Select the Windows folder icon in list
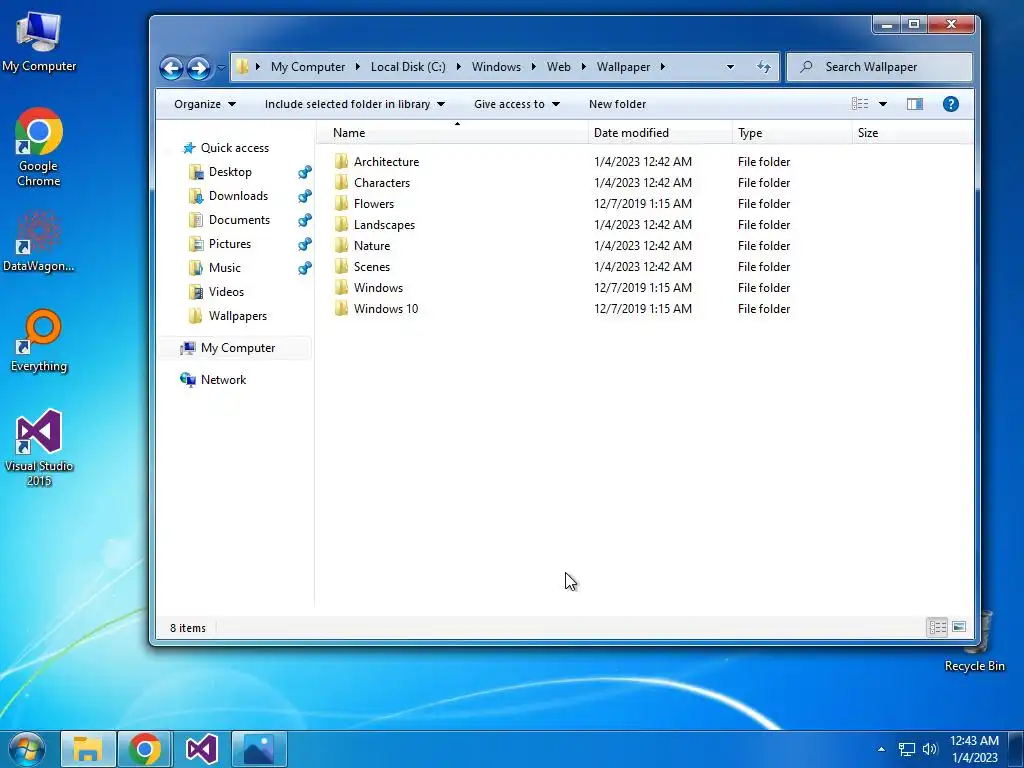 (341, 287)
